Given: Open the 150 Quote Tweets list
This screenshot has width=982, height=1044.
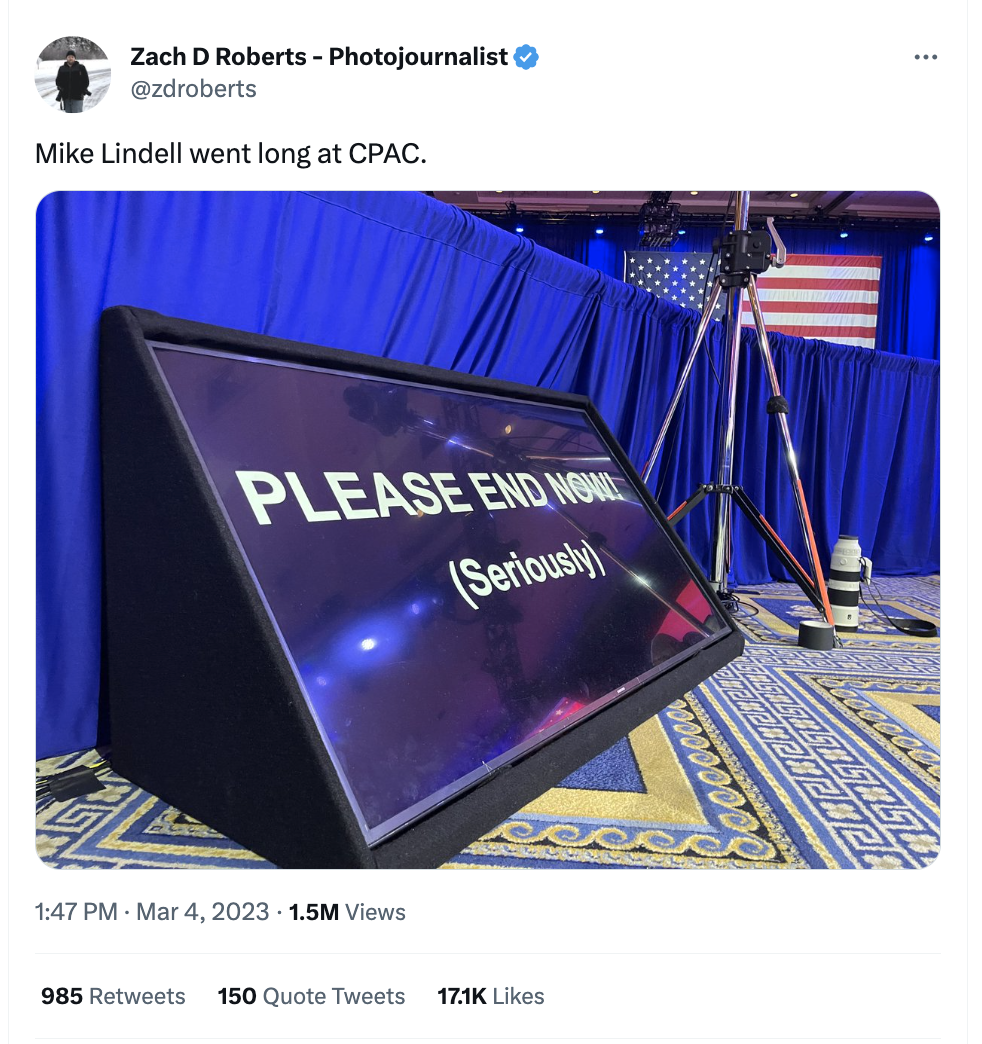Looking at the screenshot, I should pyautogui.click(x=311, y=996).
